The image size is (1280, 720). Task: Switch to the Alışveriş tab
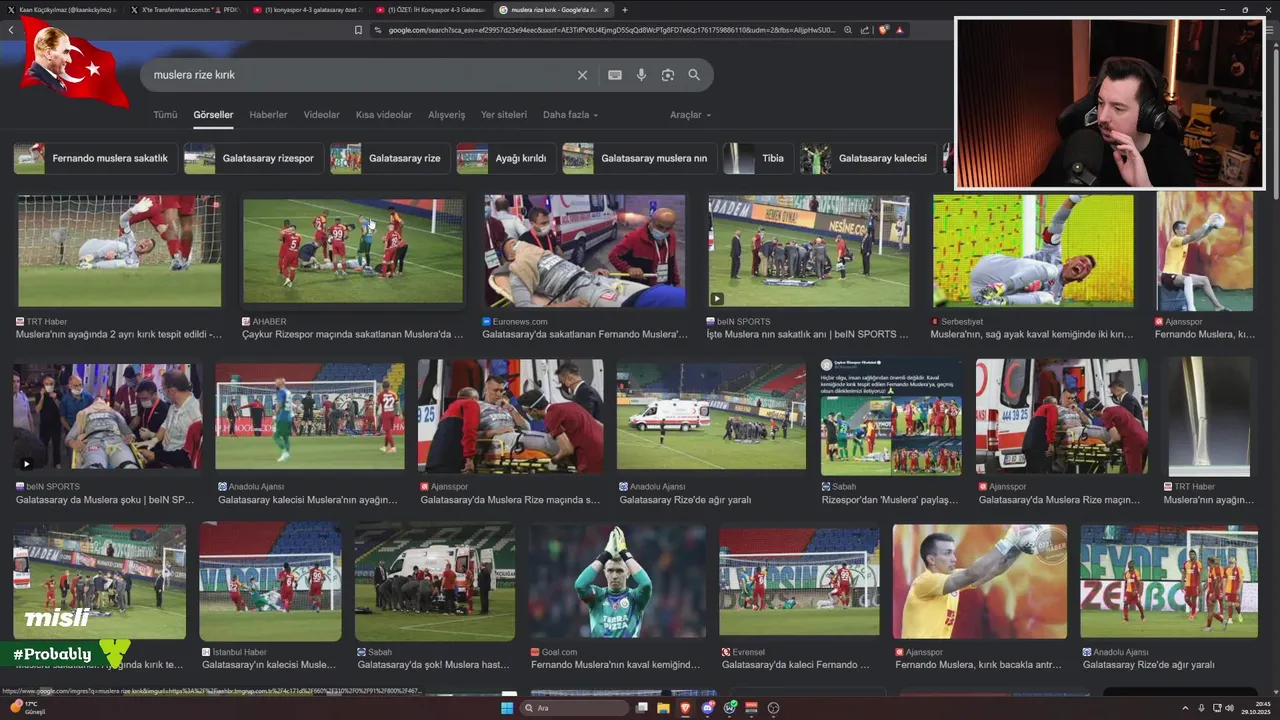[447, 115]
